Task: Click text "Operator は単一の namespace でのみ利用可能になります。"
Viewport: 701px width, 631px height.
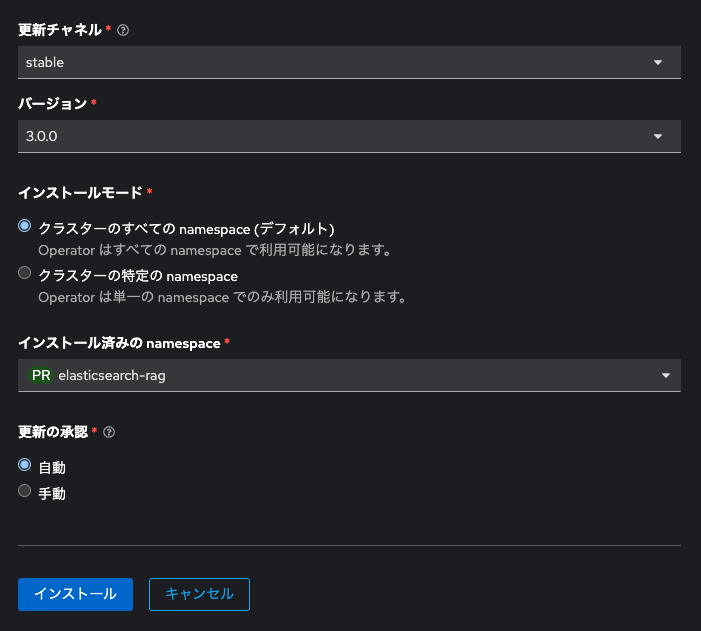Action: pyautogui.click(x=223, y=297)
